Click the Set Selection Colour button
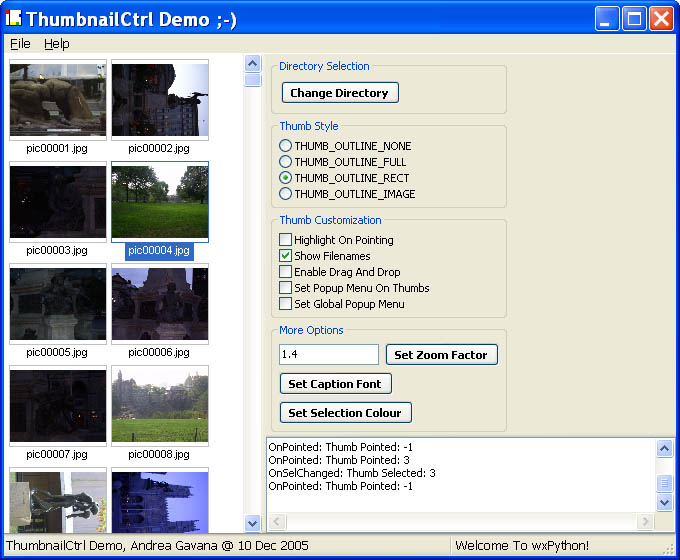This screenshot has width=680, height=560. pos(345,413)
